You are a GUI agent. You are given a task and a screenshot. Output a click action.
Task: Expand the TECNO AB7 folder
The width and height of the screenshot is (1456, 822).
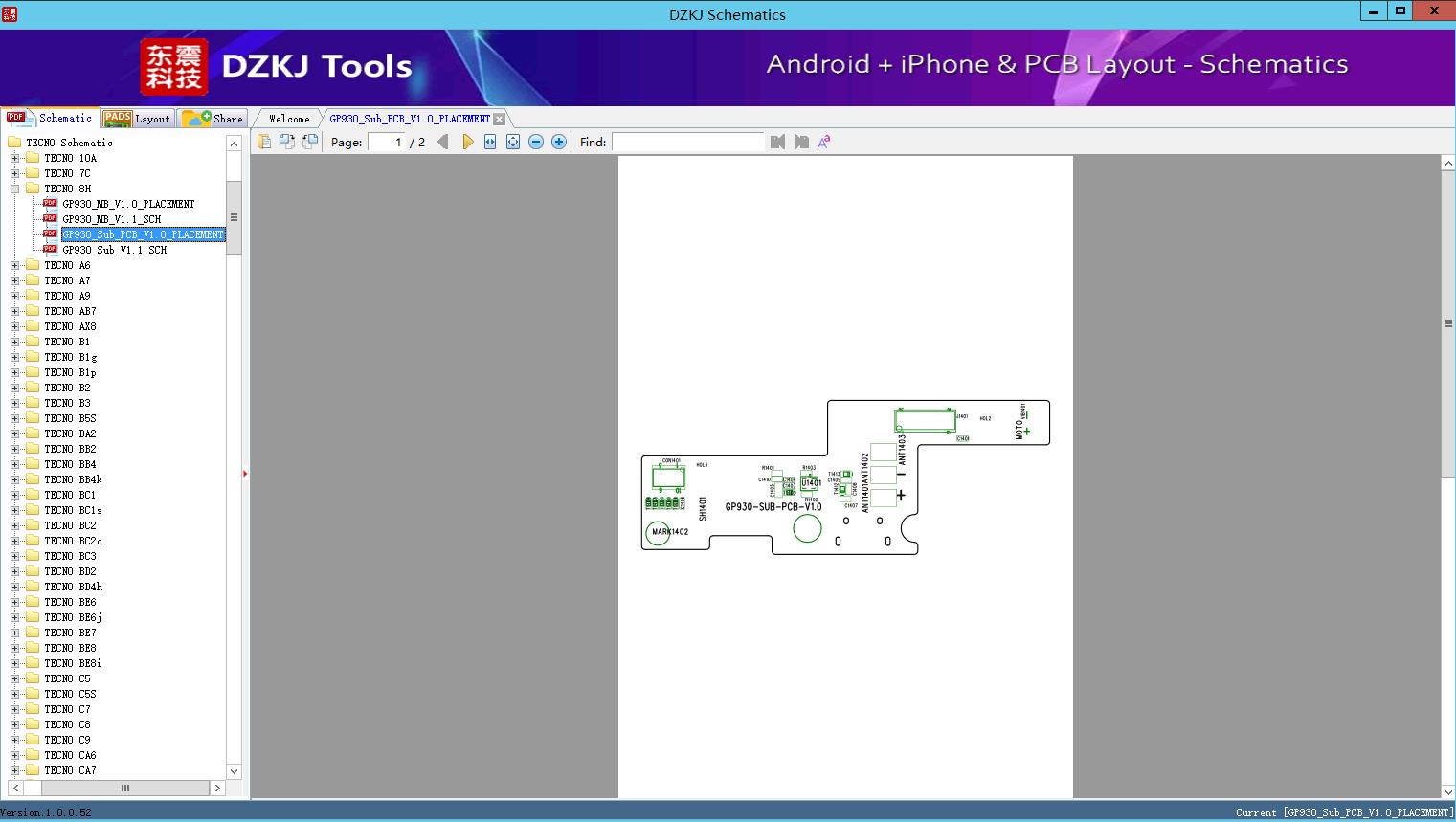(x=14, y=311)
